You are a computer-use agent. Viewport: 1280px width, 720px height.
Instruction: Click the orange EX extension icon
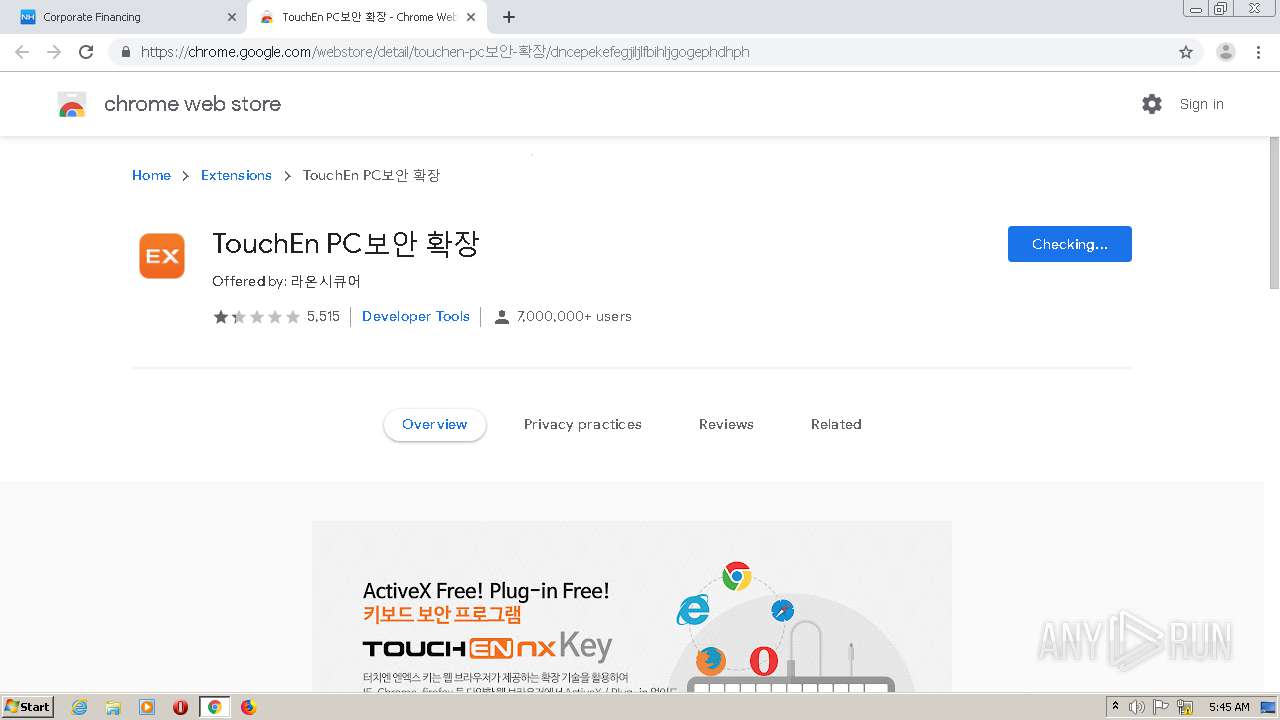tap(162, 256)
